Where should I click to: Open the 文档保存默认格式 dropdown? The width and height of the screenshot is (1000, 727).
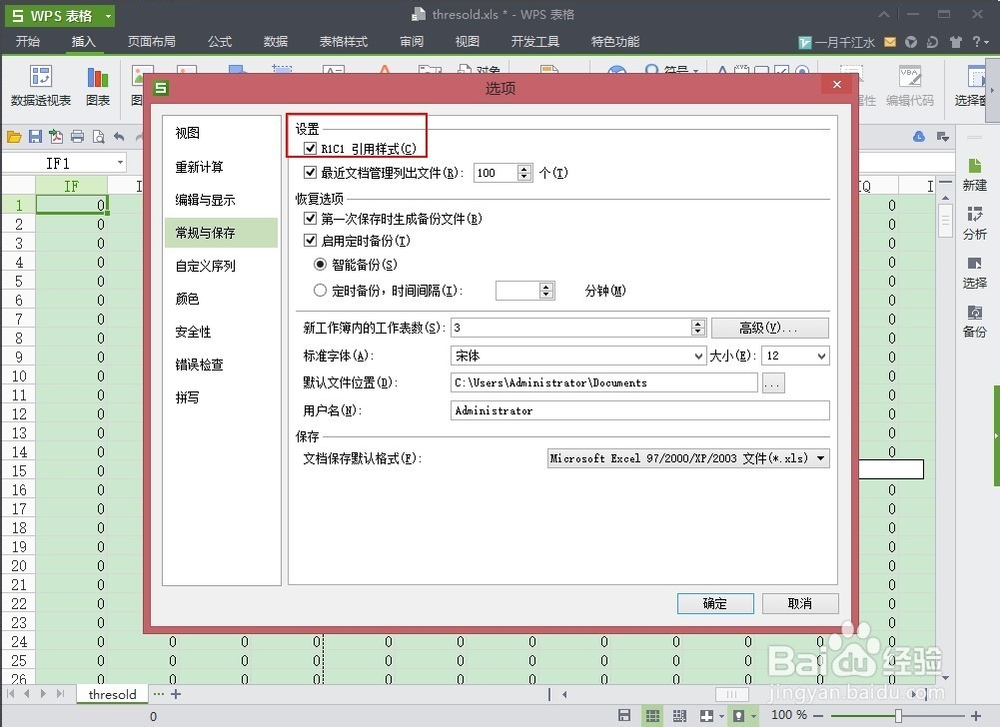coord(822,458)
